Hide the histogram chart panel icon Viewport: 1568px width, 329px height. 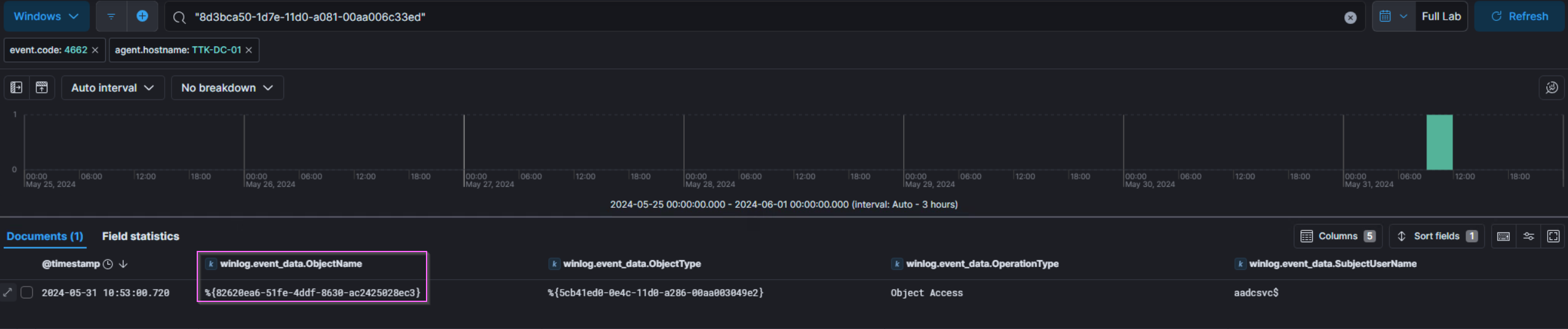click(x=42, y=88)
